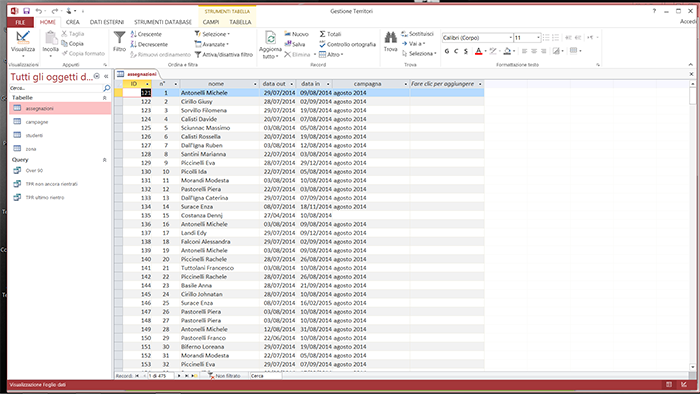Open font color picker red A
700x394 pixels.
[x=479, y=51]
